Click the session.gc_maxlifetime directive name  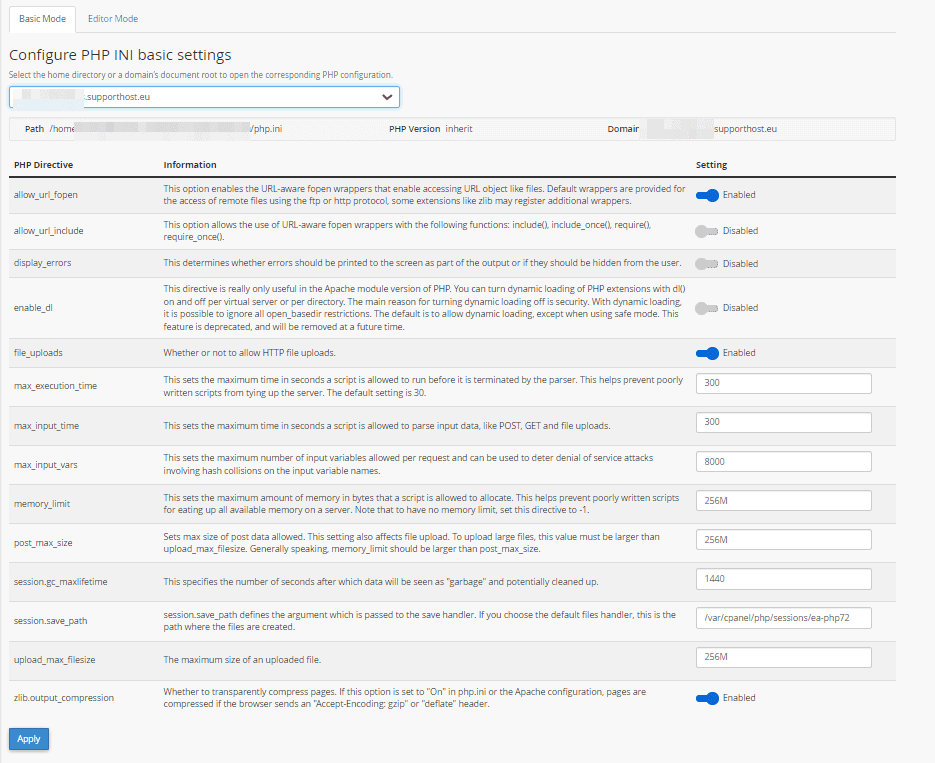[x=61, y=582]
